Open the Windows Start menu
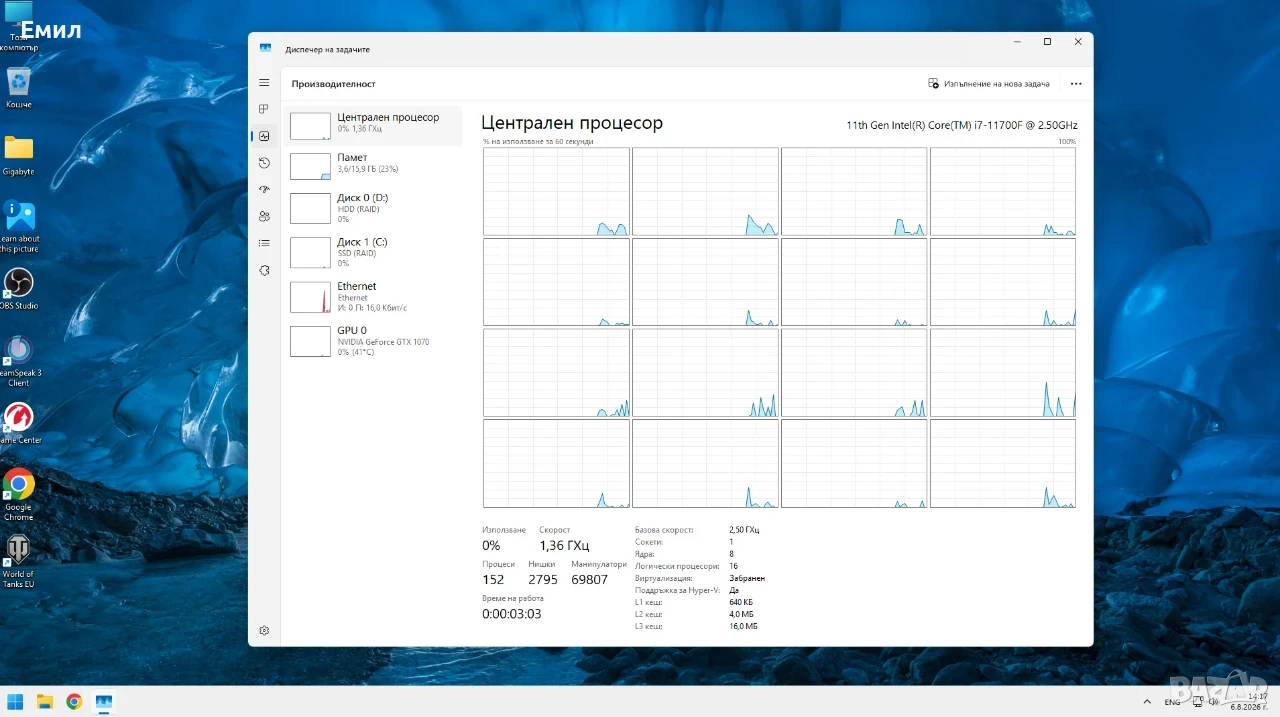 pyautogui.click(x=15, y=701)
